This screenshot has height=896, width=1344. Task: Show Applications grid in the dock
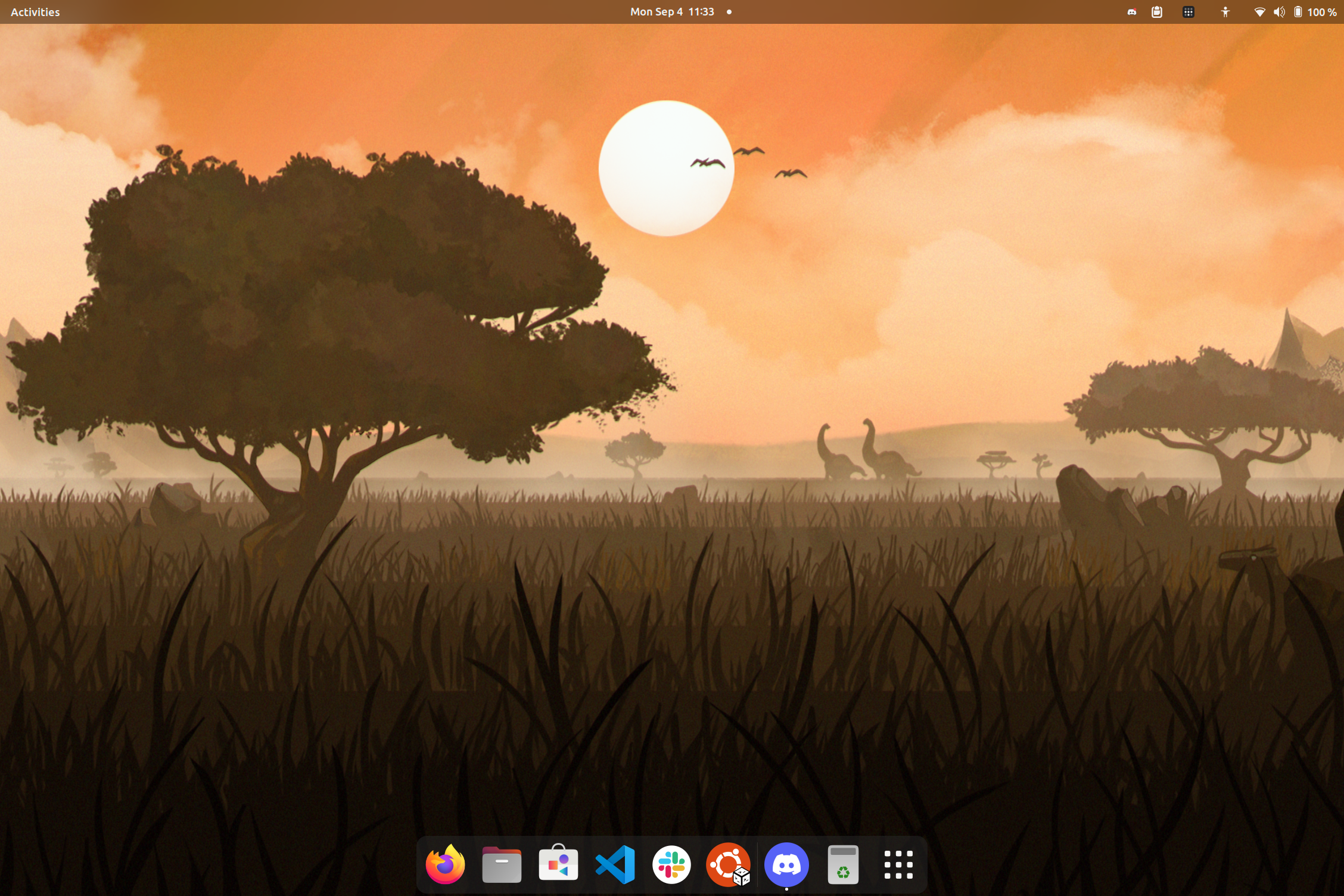pyautogui.click(x=898, y=864)
